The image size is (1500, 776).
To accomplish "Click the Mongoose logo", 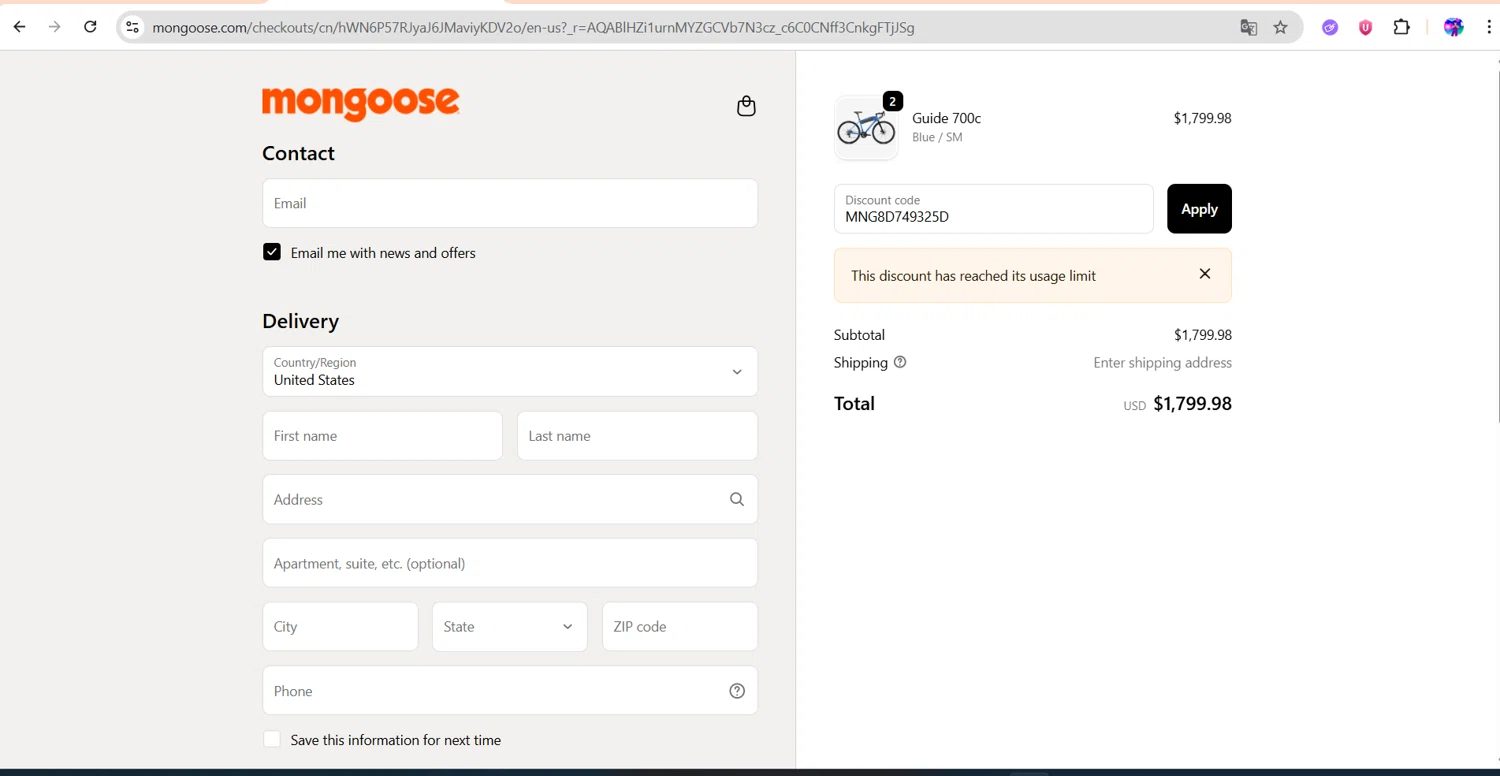I will point(361,103).
